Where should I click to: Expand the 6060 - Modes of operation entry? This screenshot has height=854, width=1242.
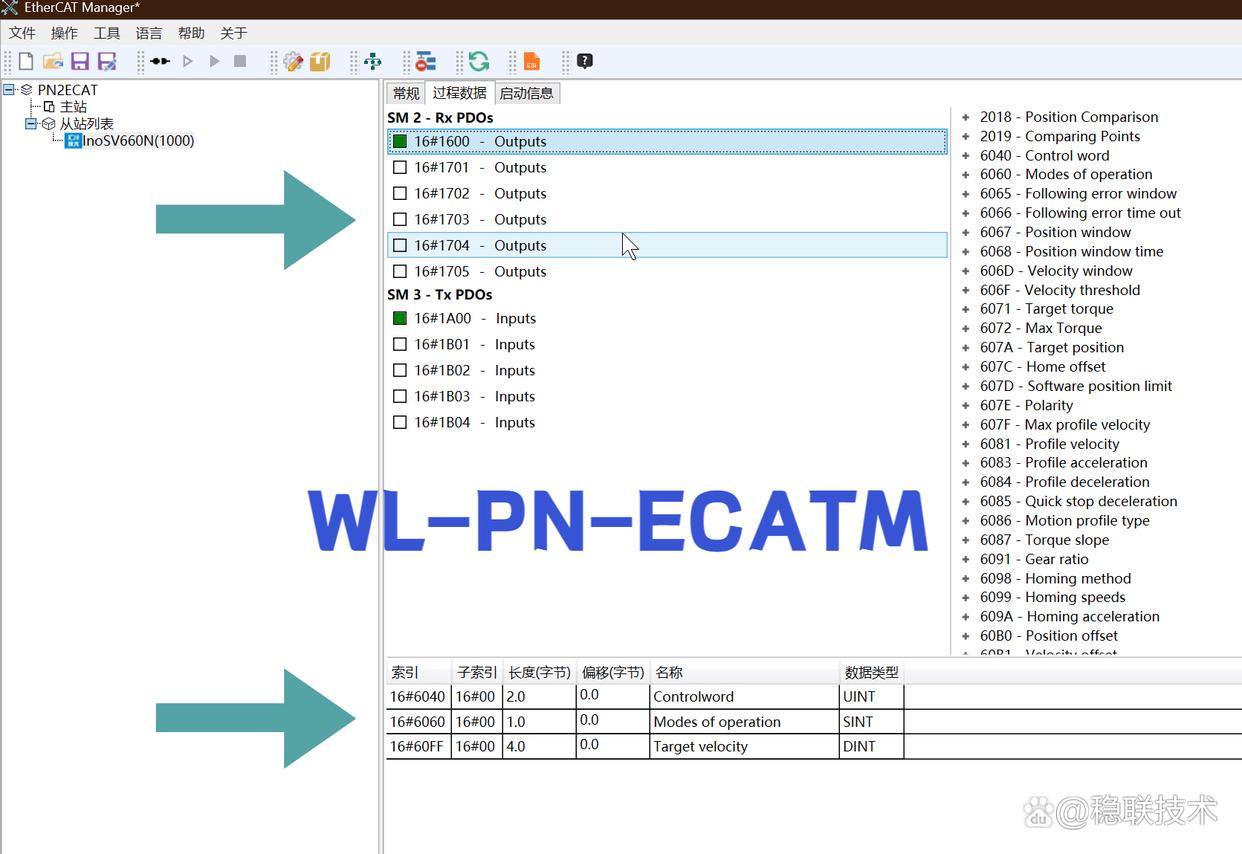966,175
